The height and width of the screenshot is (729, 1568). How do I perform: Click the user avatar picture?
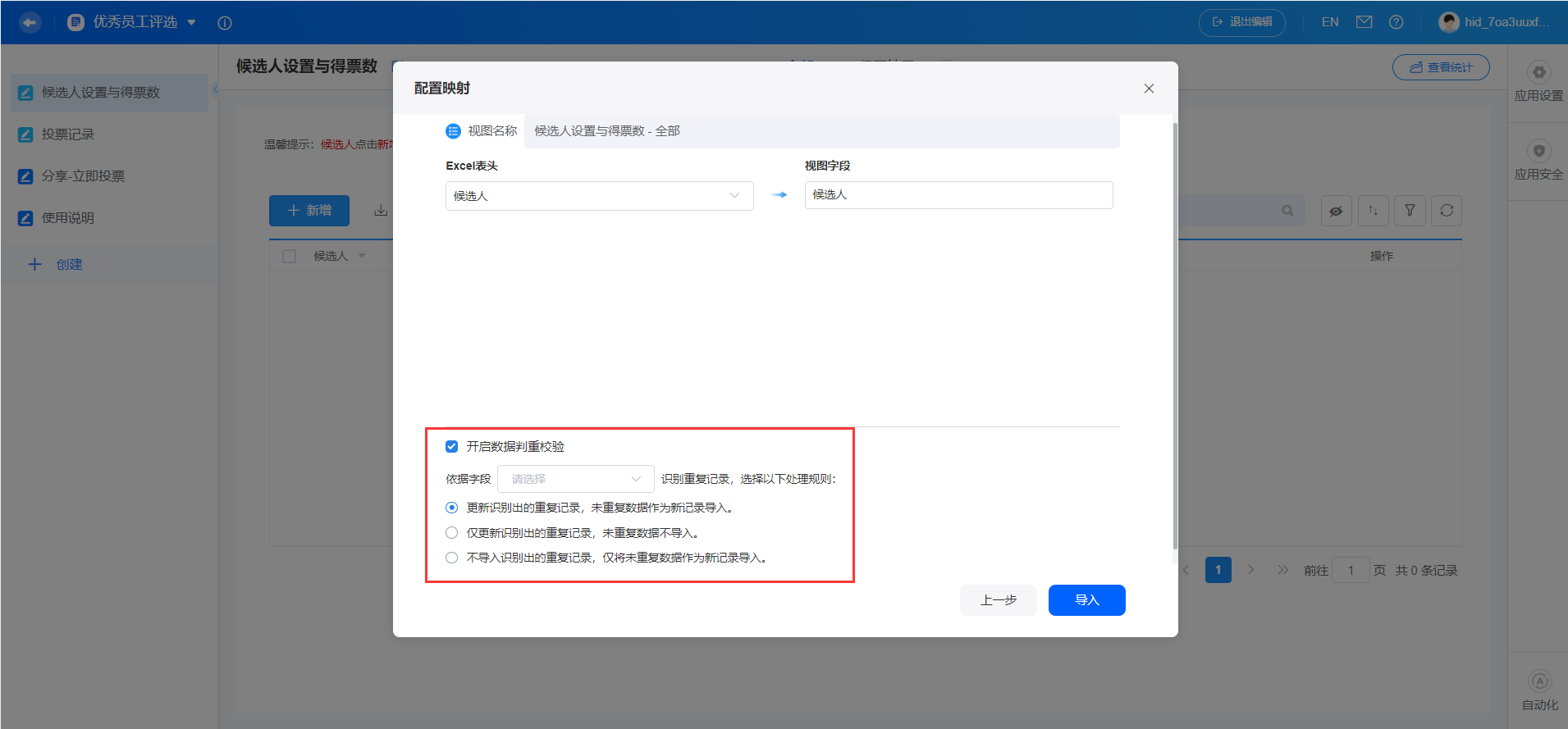[x=1449, y=22]
